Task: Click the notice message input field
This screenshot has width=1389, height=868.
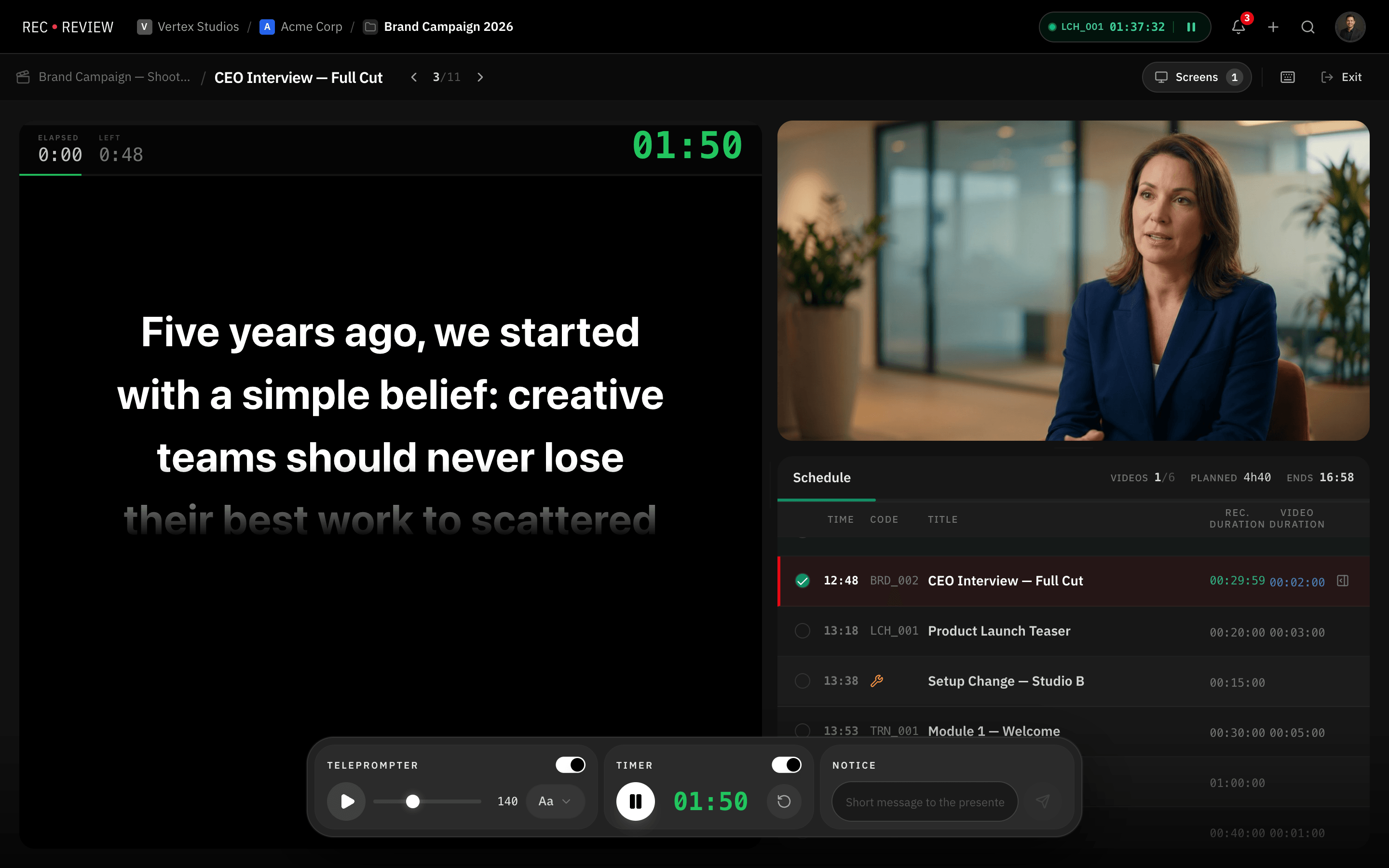Action: [925, 801]
